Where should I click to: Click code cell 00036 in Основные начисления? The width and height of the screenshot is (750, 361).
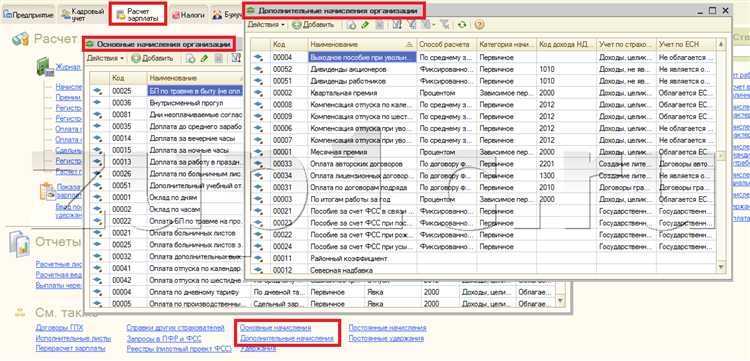pos(127,103)
